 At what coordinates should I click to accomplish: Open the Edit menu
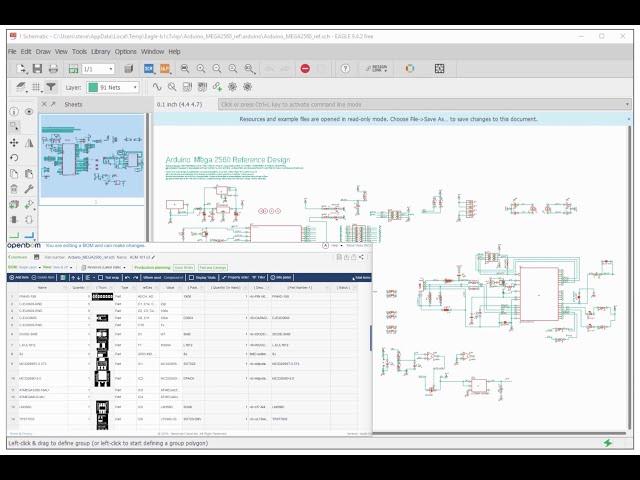click(x=26, y=51)
